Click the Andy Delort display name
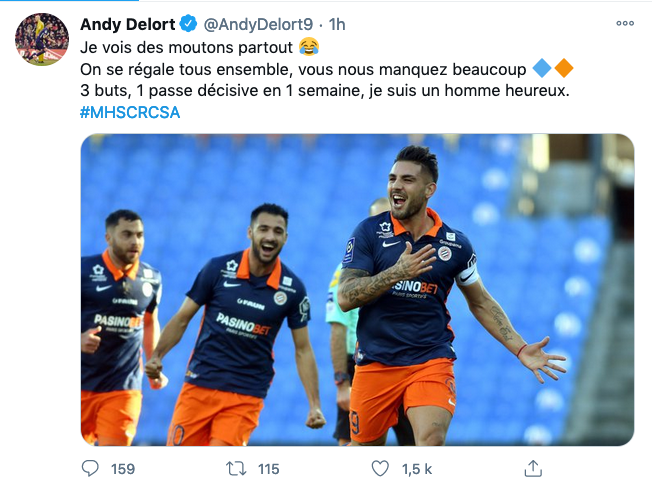 (x=128, y=24)
